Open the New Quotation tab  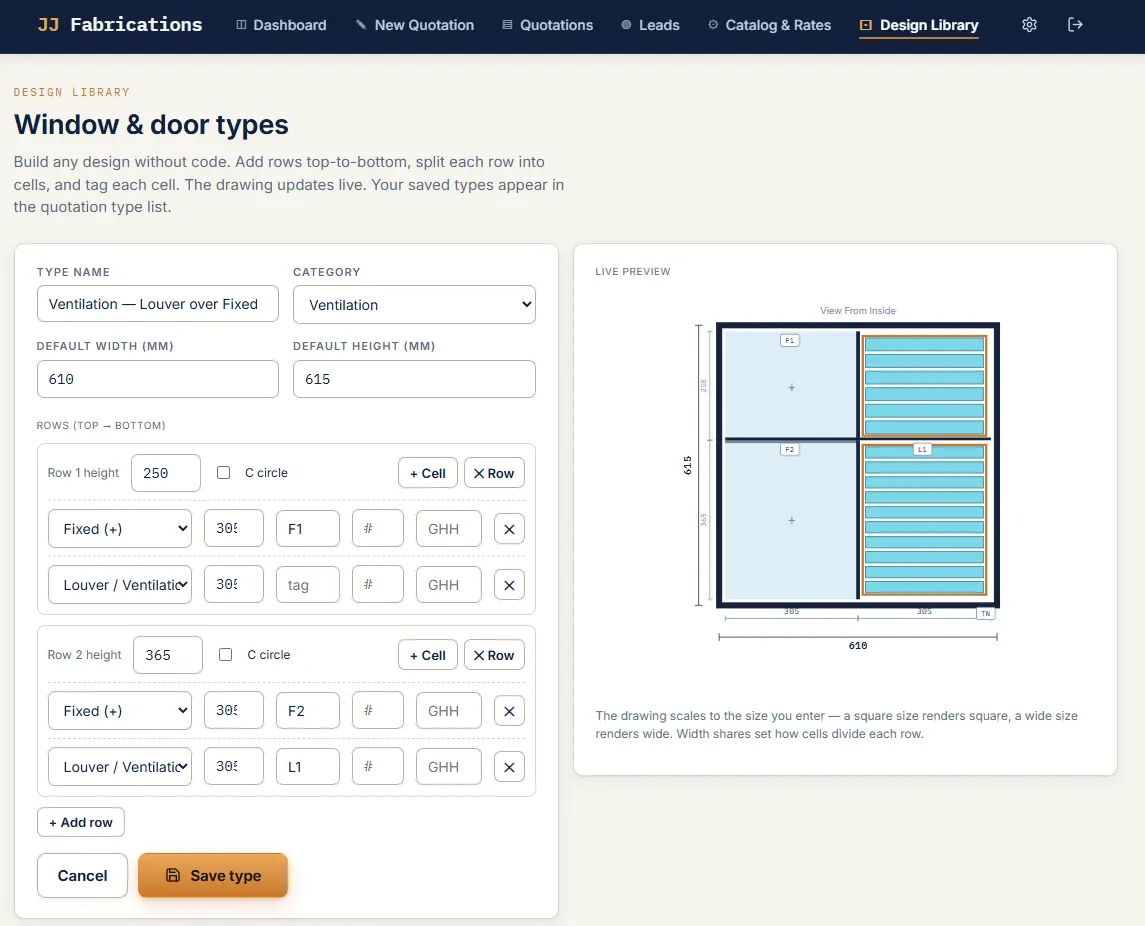click(415, 25)
